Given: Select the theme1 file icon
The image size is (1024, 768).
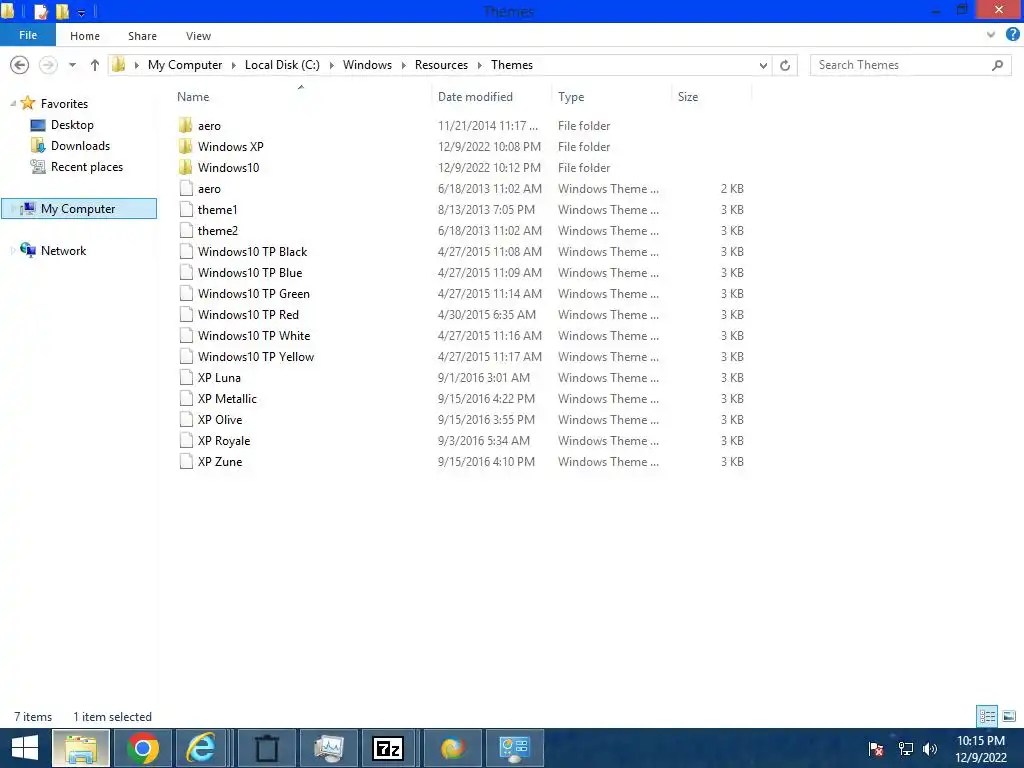Looking at the screenshot, I should [x=186, y=210].
